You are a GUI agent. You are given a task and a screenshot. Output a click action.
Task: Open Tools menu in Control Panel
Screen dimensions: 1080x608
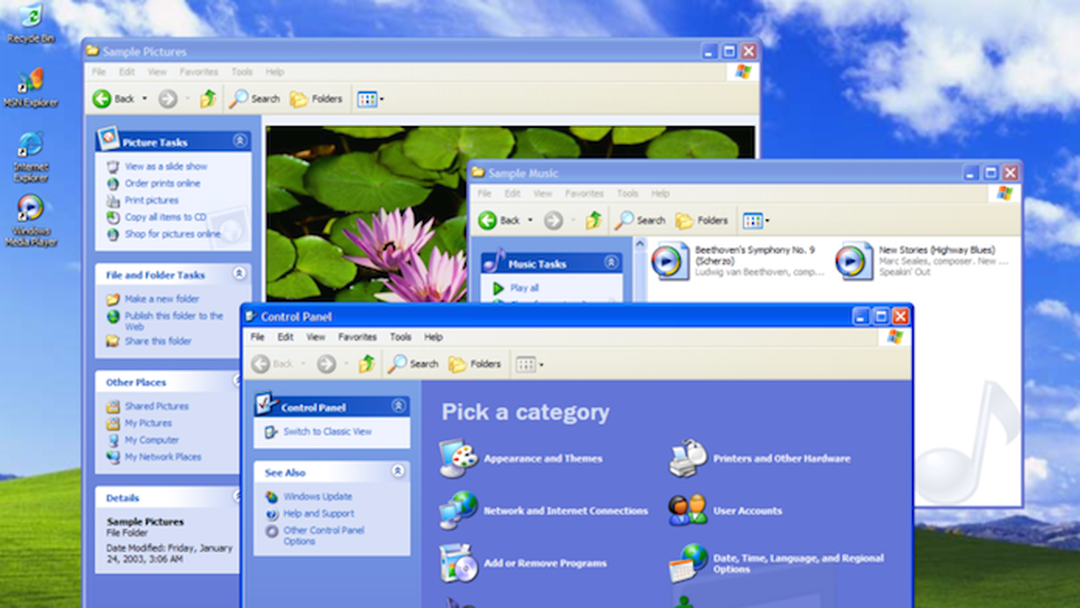pyautogui.click(x=400, y=337)
